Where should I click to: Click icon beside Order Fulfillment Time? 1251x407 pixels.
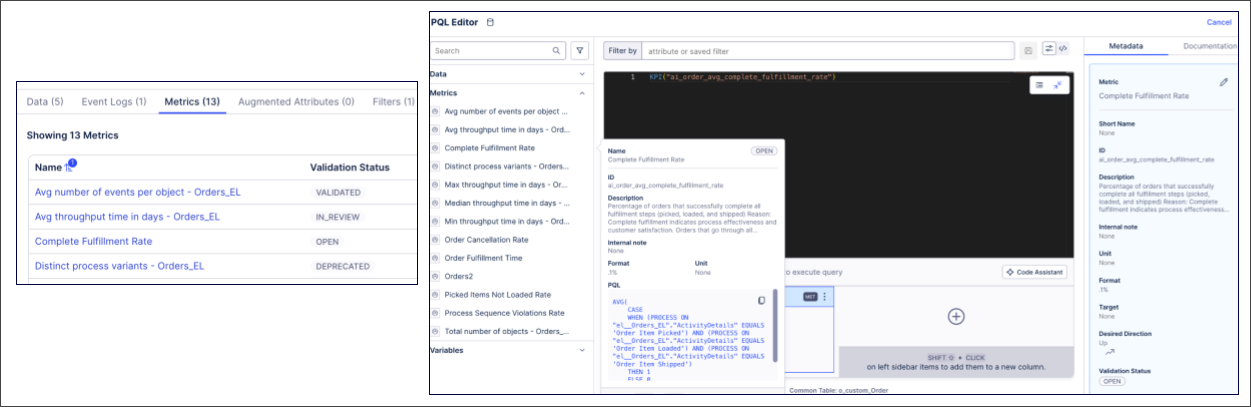tap(436, 258)
